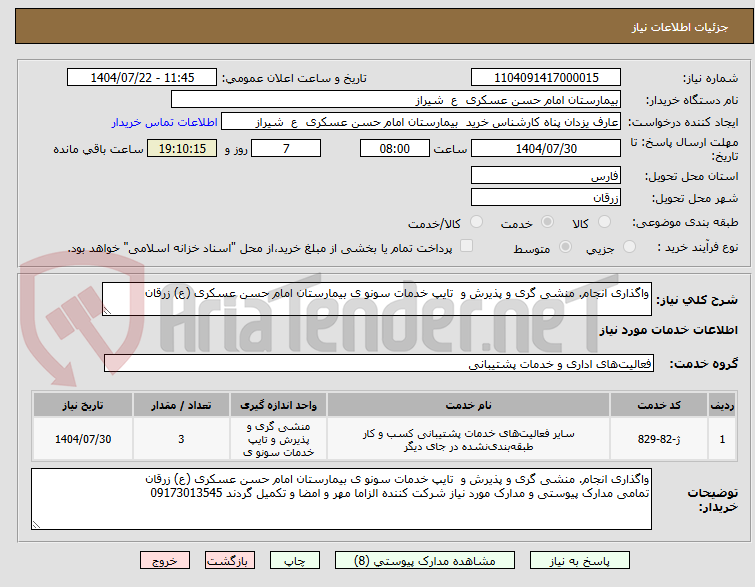Open the اطلاعات تماس خریدار link

click(165, 122)
